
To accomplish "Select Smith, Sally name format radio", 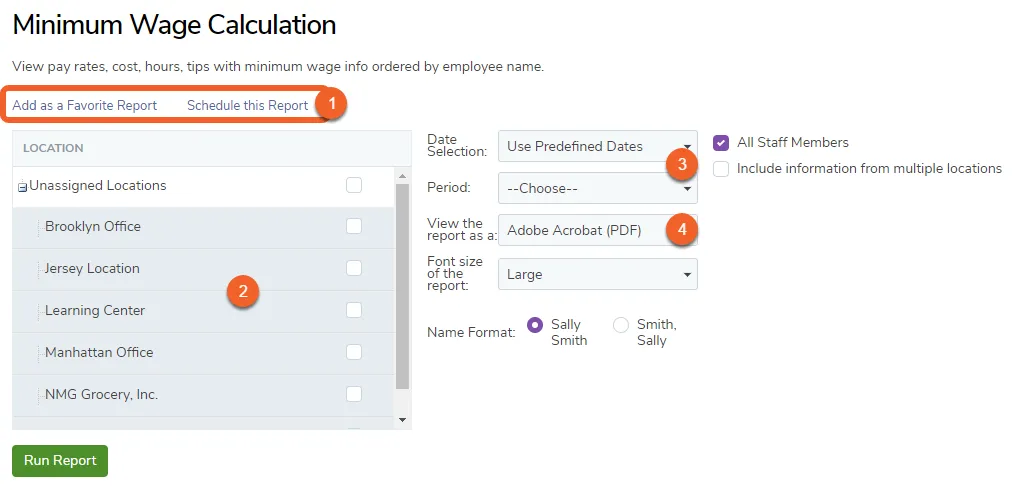I will [x=621, y=325].
